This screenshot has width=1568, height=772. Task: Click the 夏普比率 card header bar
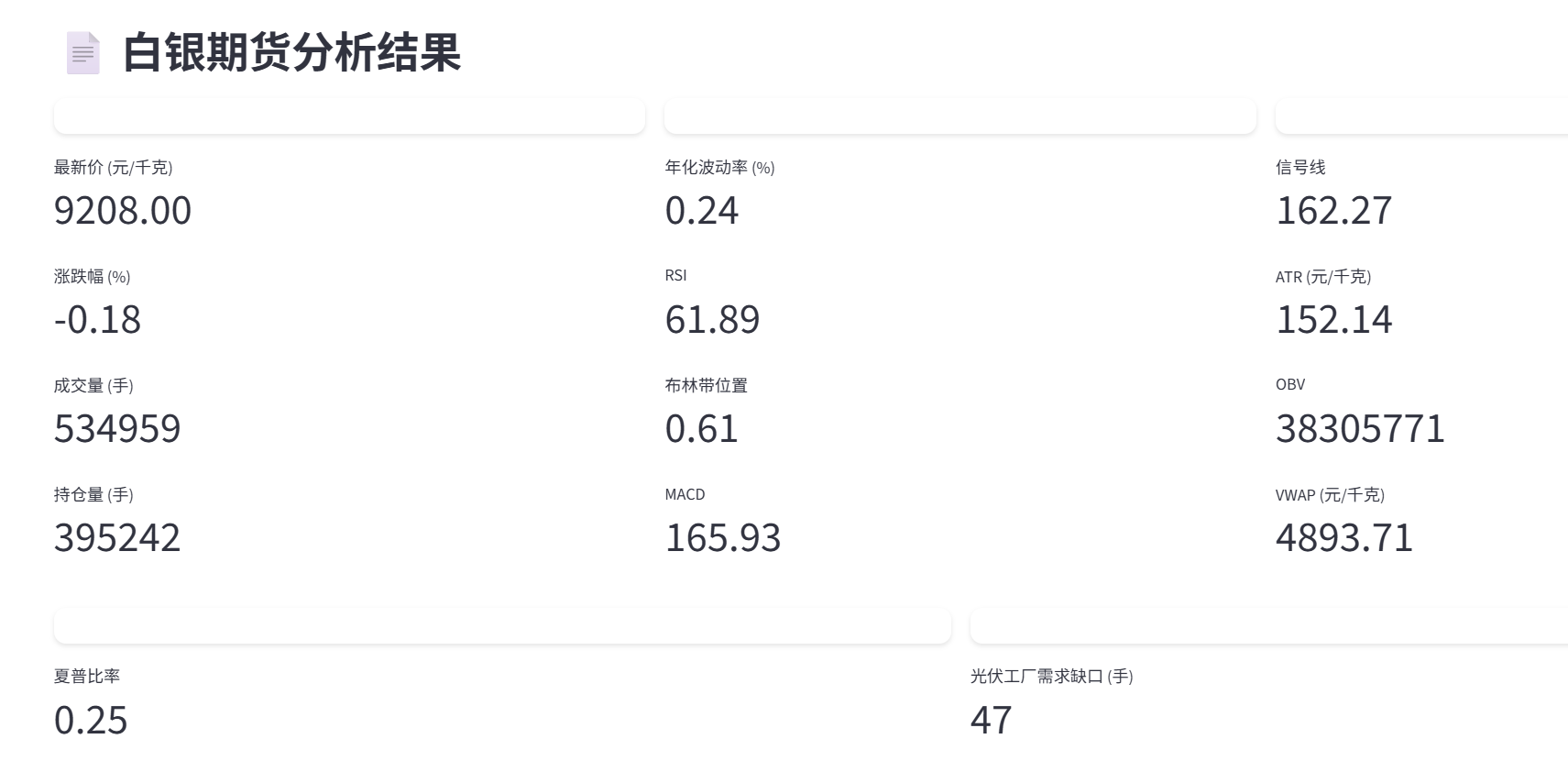tap(502, 625)
